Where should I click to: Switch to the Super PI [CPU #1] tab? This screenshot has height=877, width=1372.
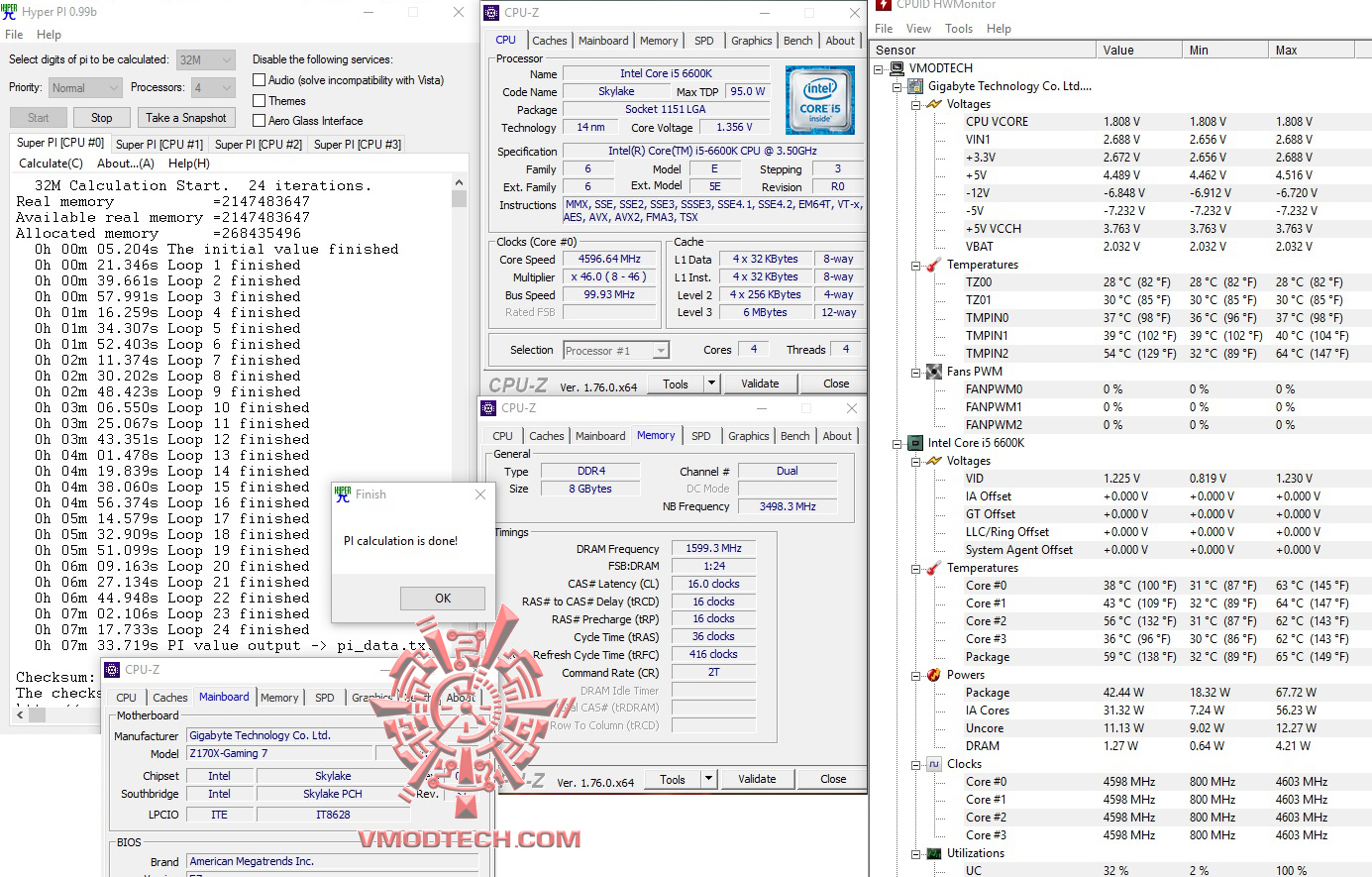159,145
